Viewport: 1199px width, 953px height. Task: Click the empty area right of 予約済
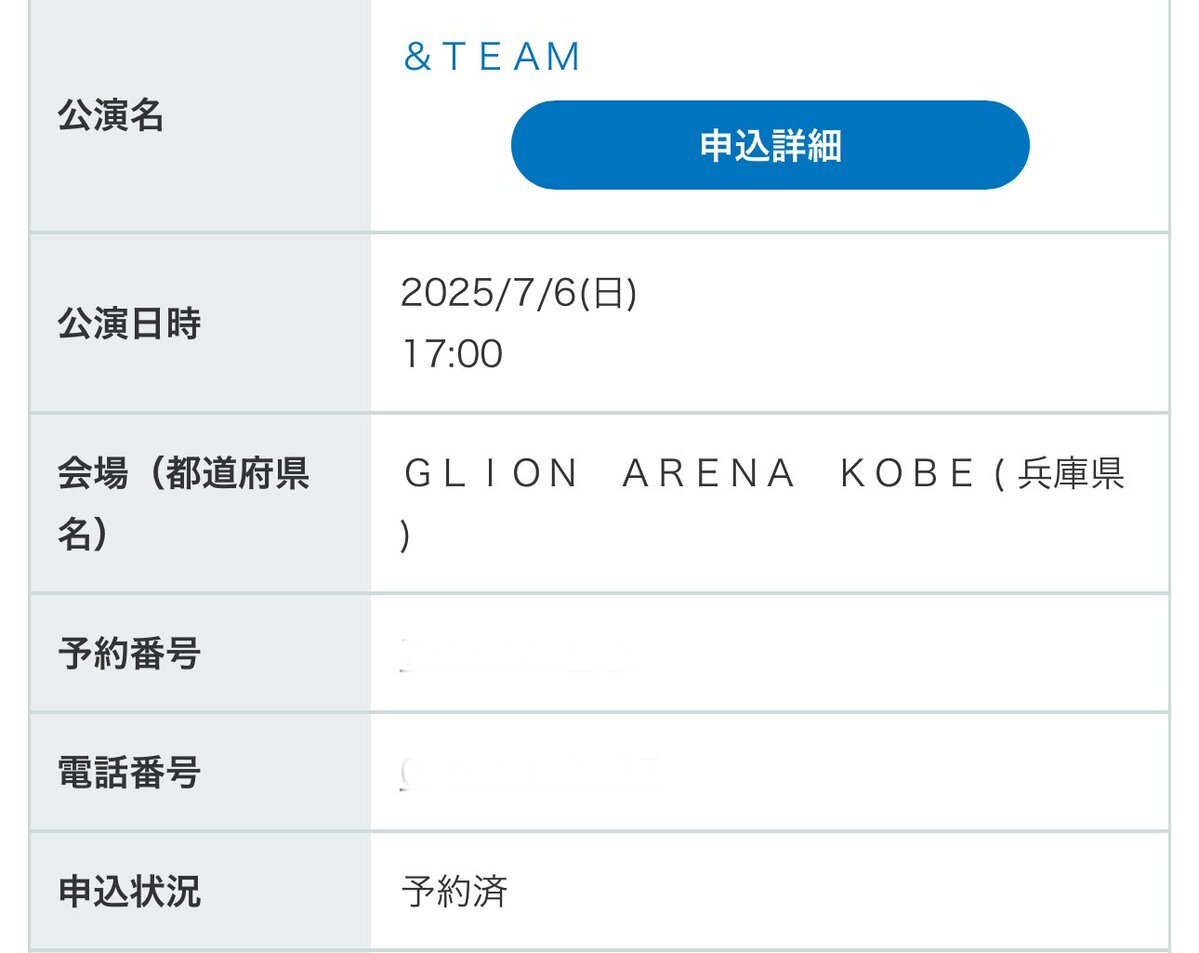837,891
